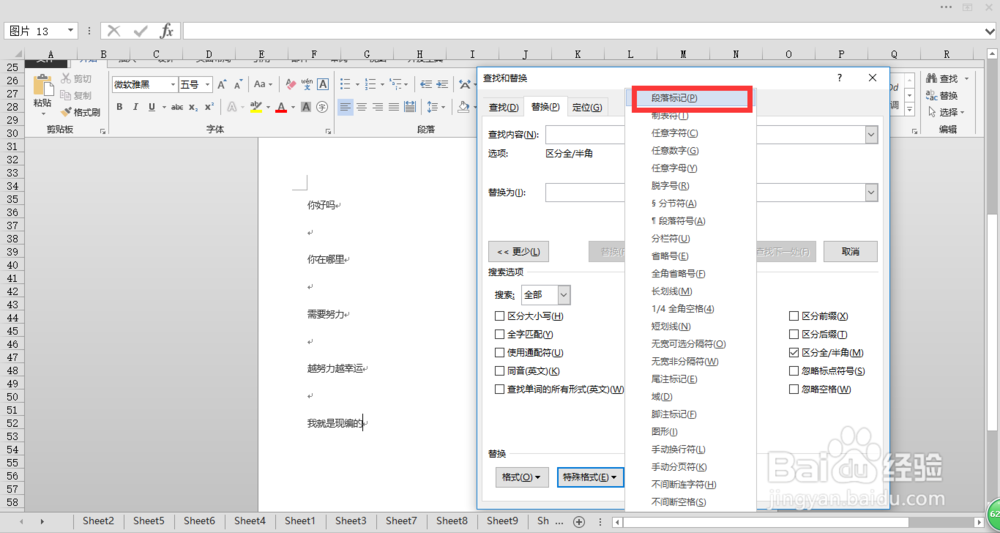Open the Excel Name Box dropdown arrow

70,31
